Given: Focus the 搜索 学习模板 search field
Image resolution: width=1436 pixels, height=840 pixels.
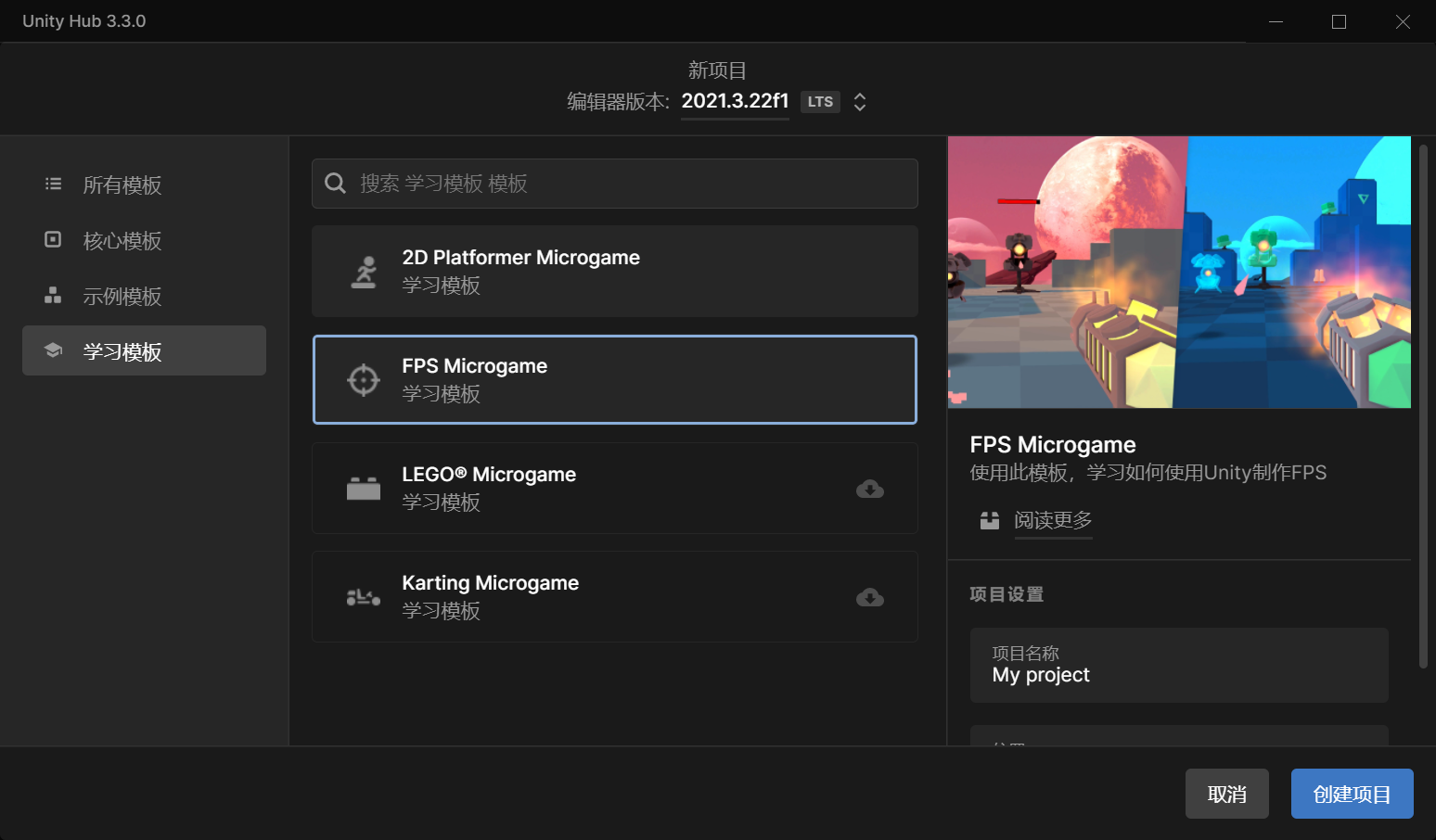Looking at the screenshot, I should pos(615,184).
